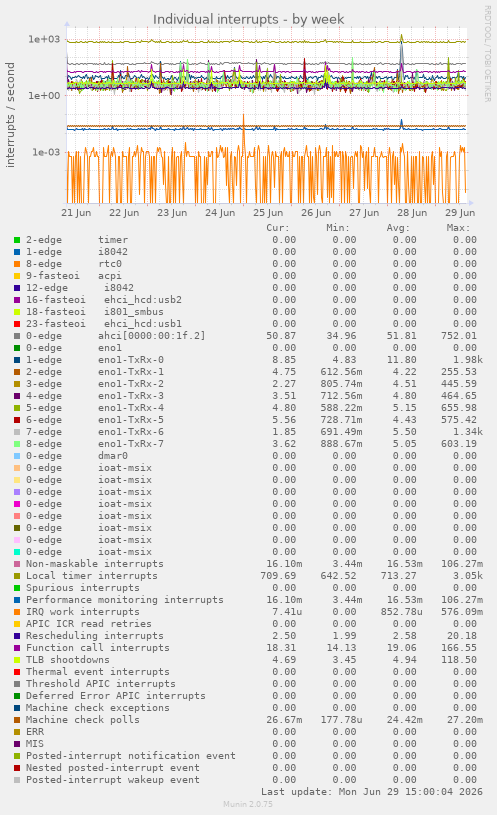The width and height of the screenshot is (497, 815).
Task: Click the swatch beside Posted-interrupt wakeup event
Action: click(x=17, y=780)
